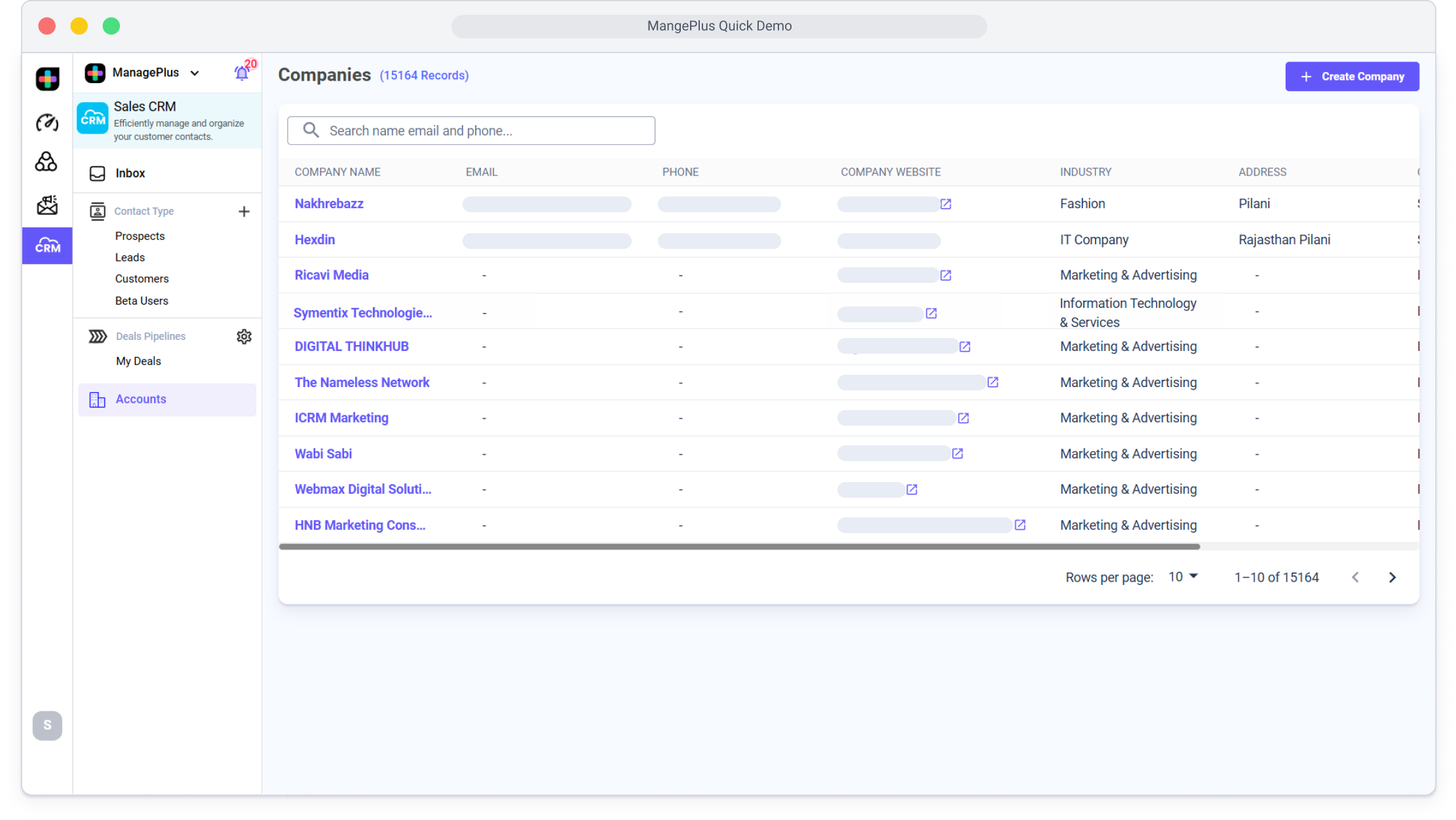This screenshot has height=820, width=1456.
Task: Expand the ManagePlus workspace dropdown
Action: tap(195, 73)
